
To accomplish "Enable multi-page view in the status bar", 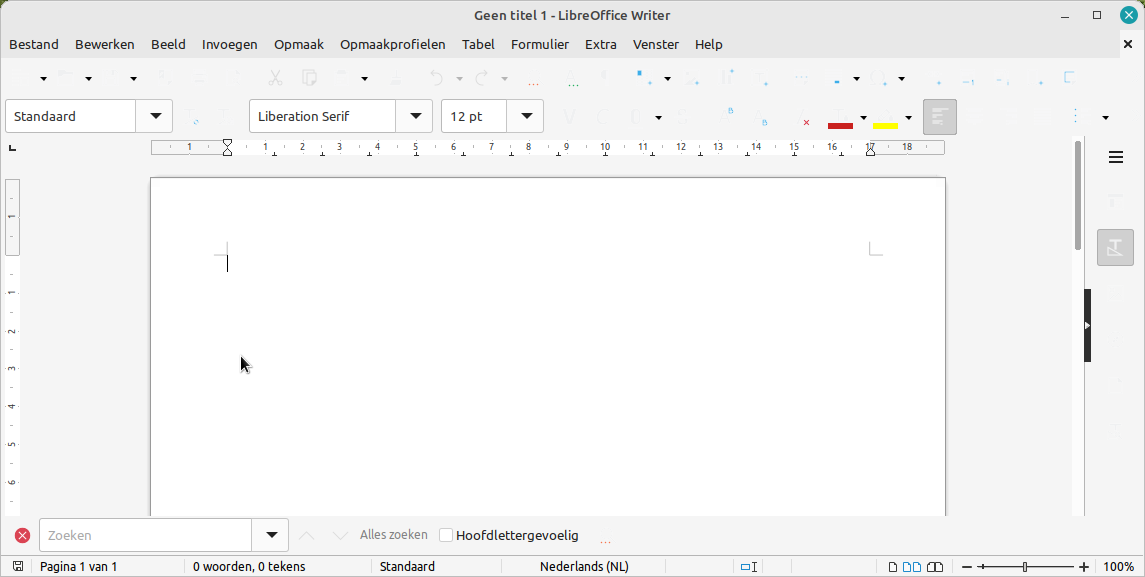I will [x=913, y=566].
